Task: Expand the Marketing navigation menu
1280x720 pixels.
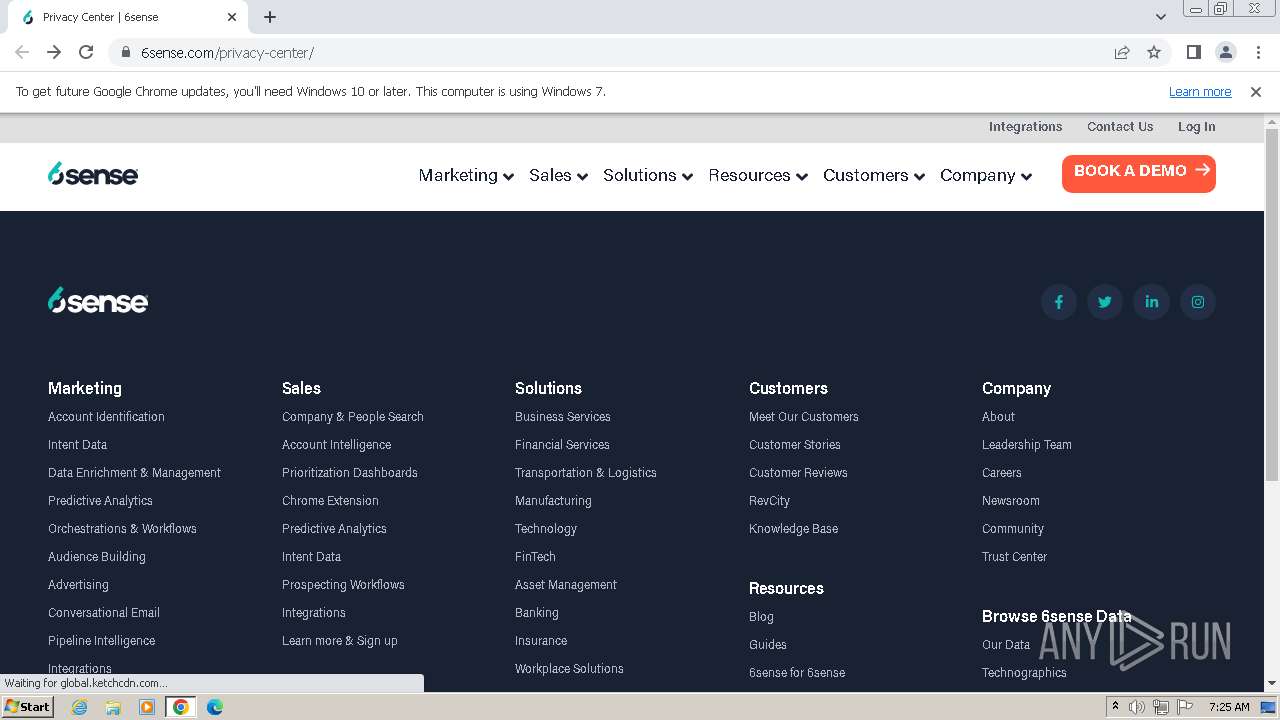Action: pos(466,175)
